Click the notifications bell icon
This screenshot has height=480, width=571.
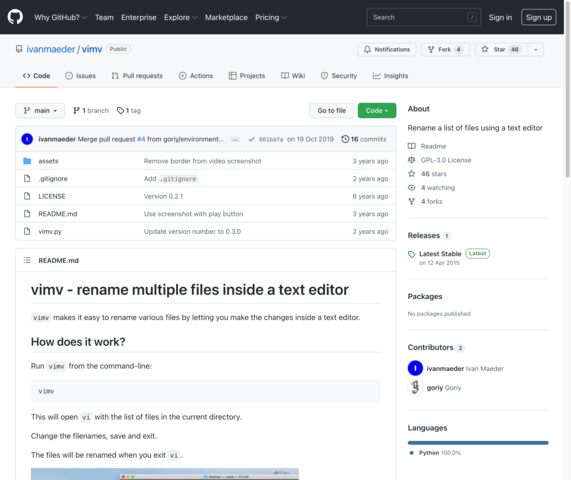pyautogui.click(x=367, y=49)
